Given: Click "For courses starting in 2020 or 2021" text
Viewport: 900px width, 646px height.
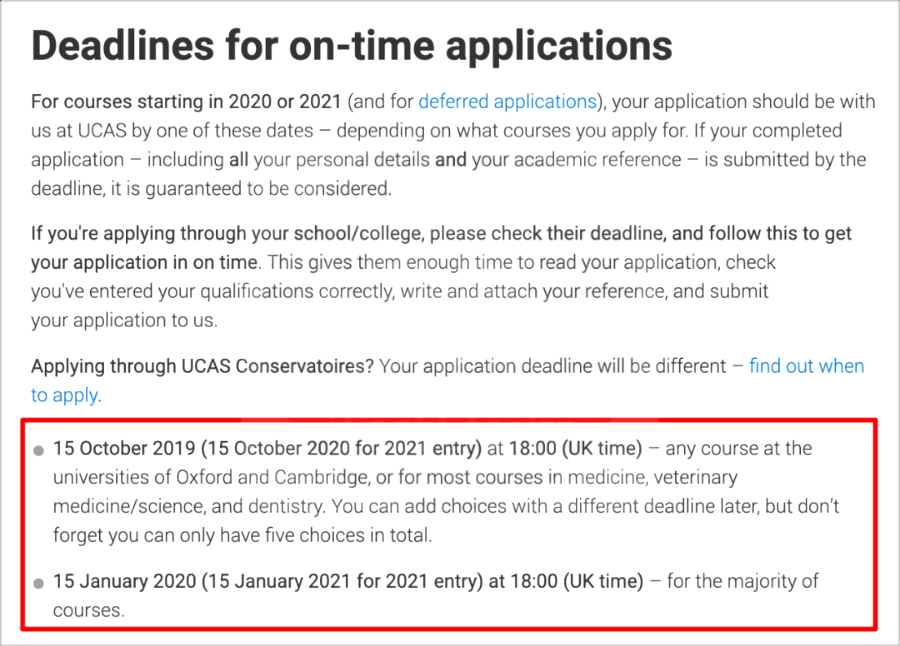Looking at the screenshot, I should coord(186,102).
